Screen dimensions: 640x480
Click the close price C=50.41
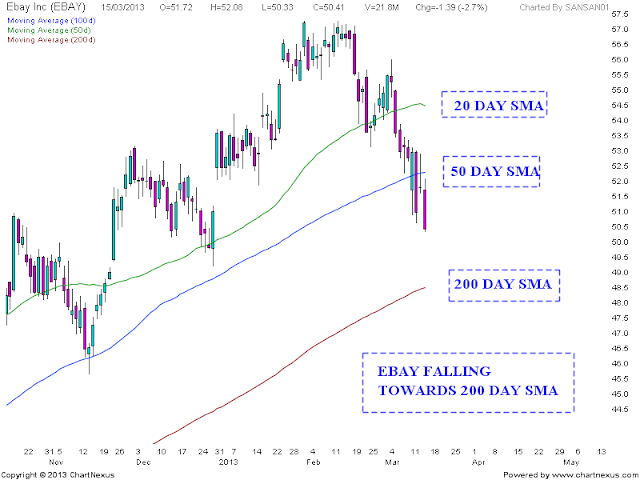pos(329,7)
